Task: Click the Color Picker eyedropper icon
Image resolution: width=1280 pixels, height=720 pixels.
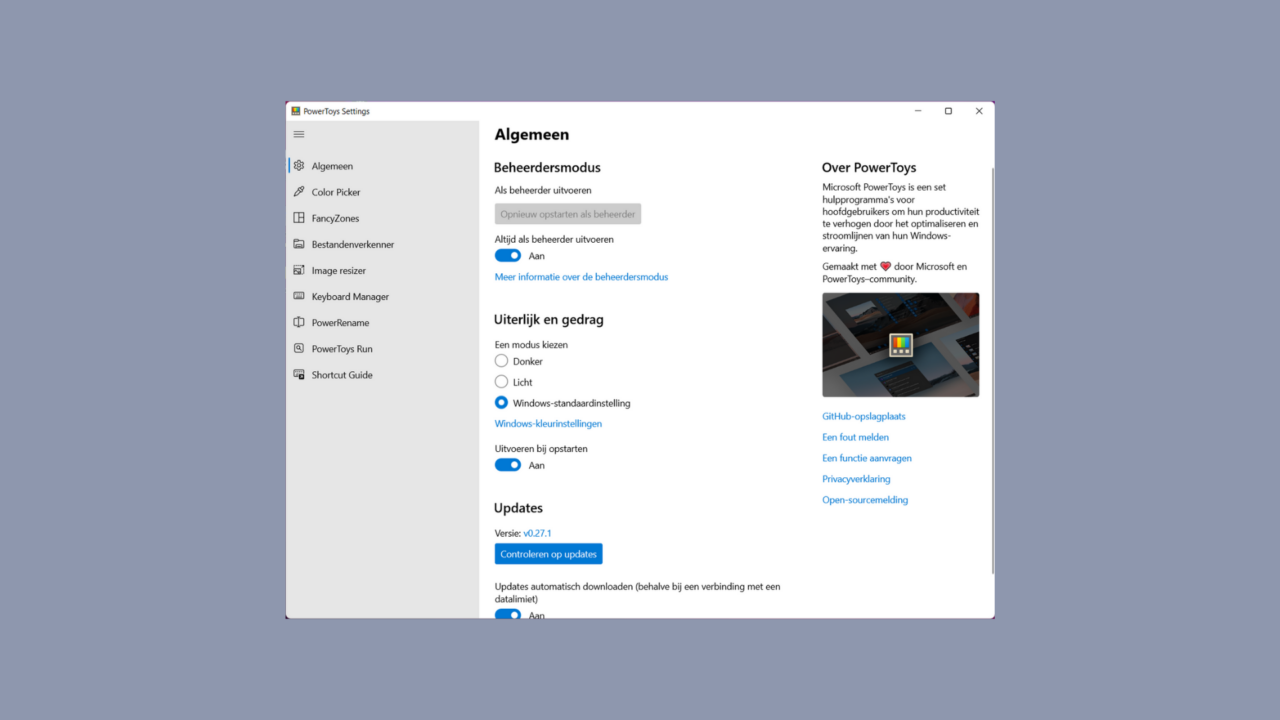Action: (x=299, y=192)
